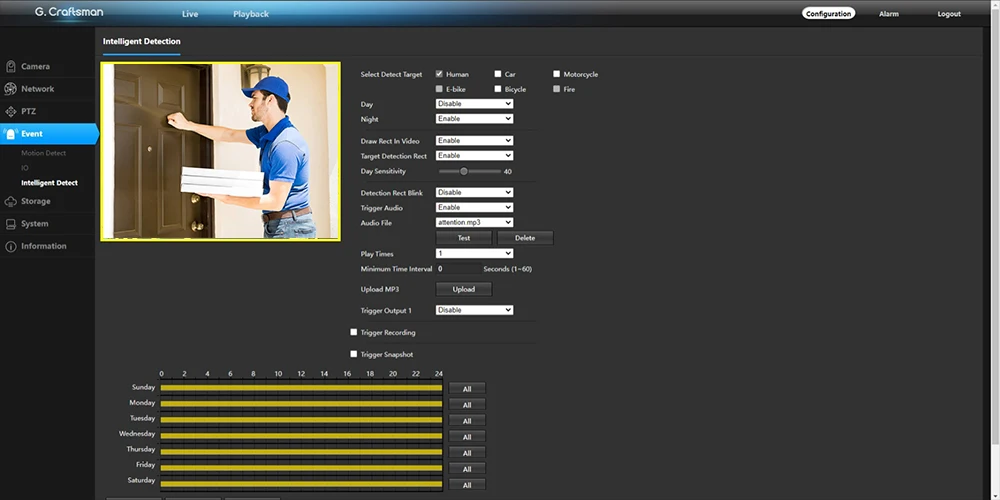The height and width of the screenshot is (500, 1000).
Task: Click the Event bell icon
Action: coord(11,134)
